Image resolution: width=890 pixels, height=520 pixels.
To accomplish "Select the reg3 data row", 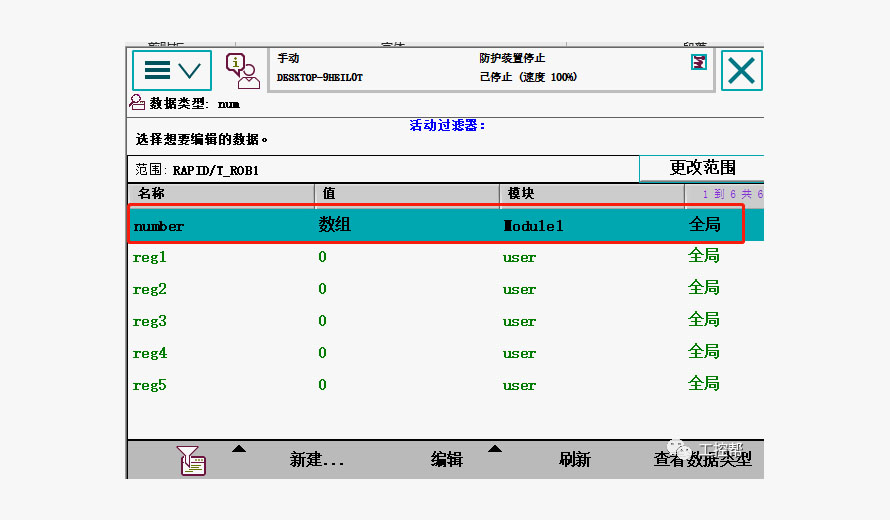I will click(445, 320).
